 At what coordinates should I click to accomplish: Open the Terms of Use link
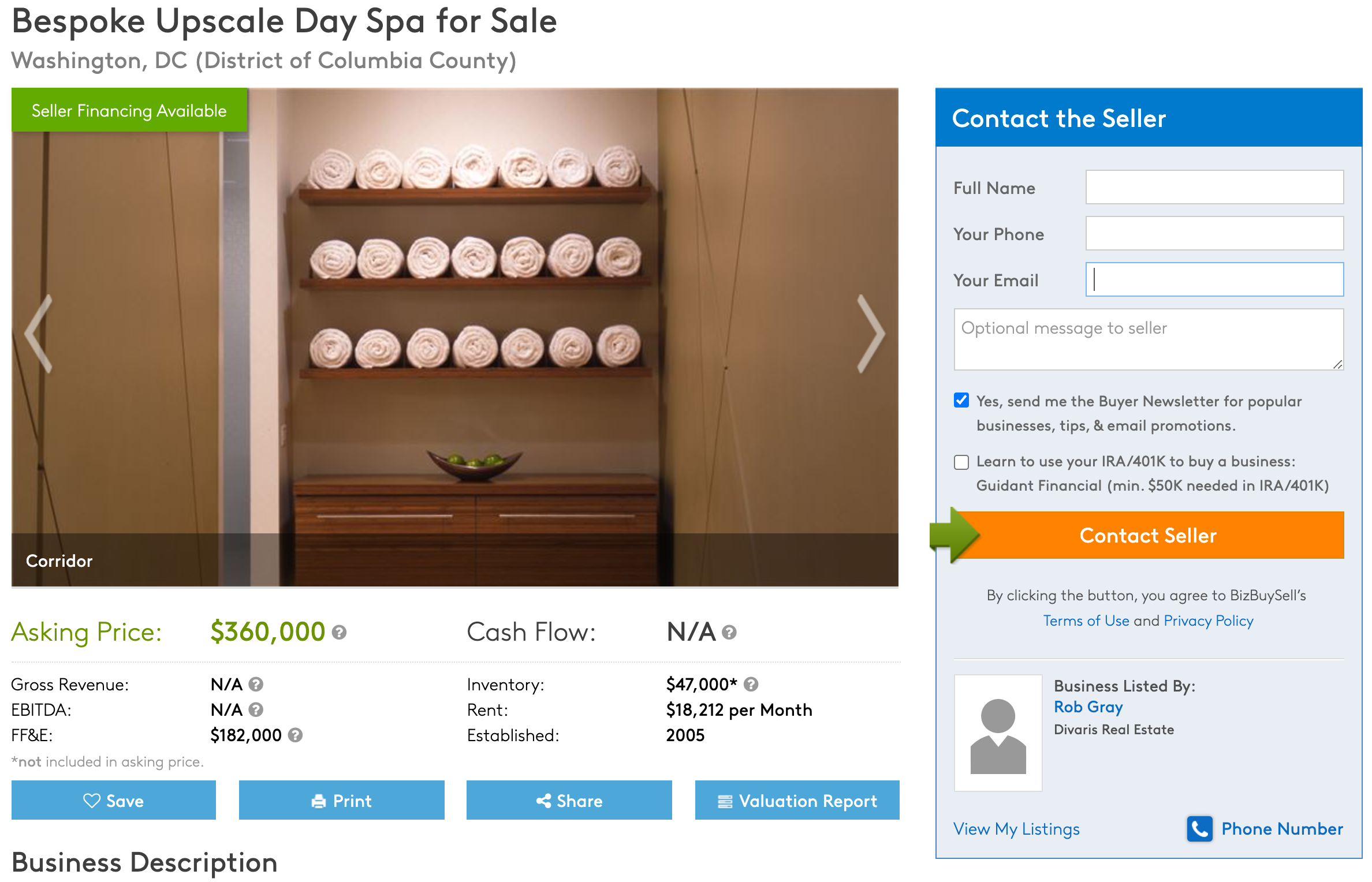pos(1086,621)
